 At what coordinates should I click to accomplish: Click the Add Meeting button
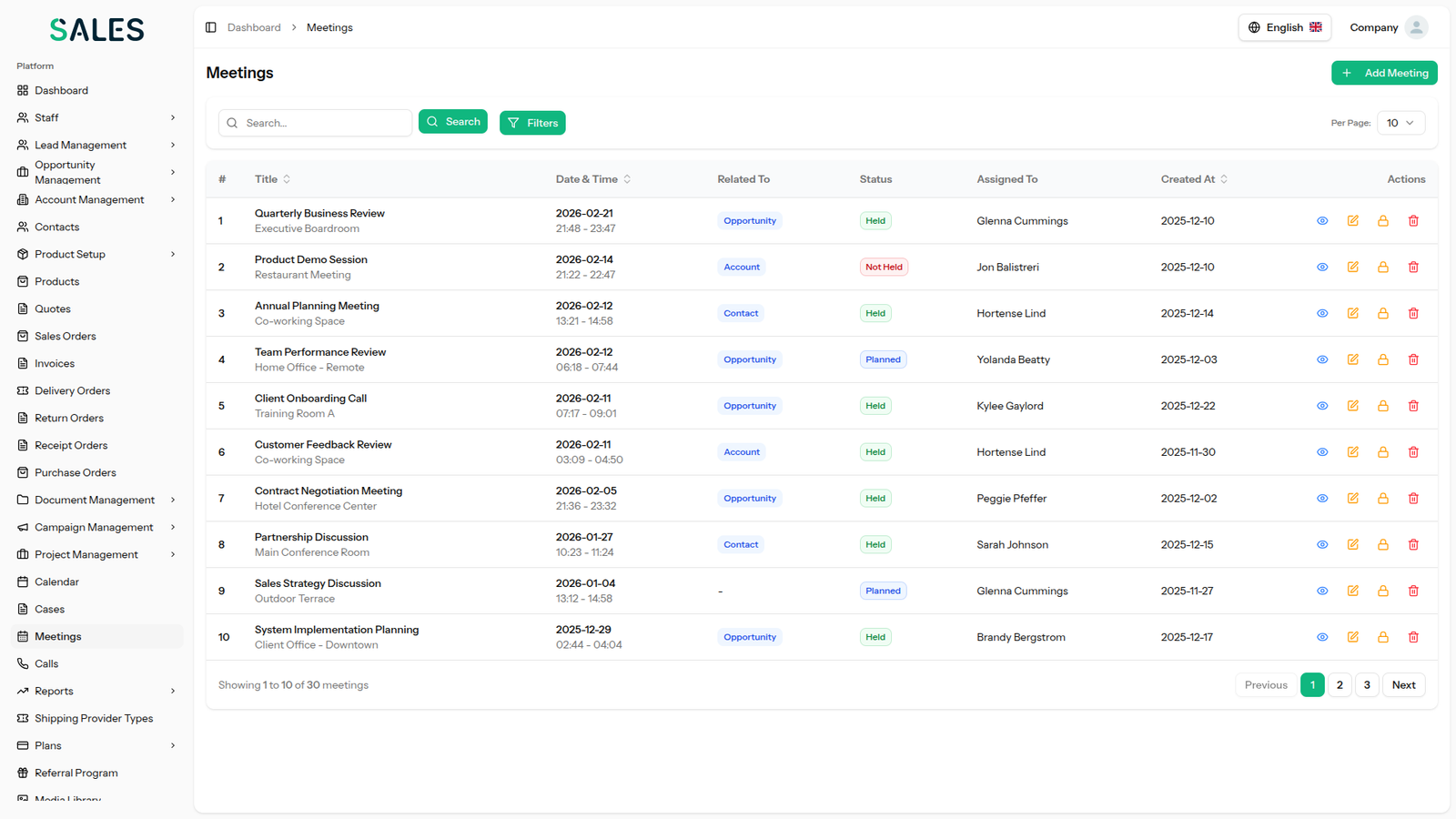pyautogui.click(x=1384, y=73)
